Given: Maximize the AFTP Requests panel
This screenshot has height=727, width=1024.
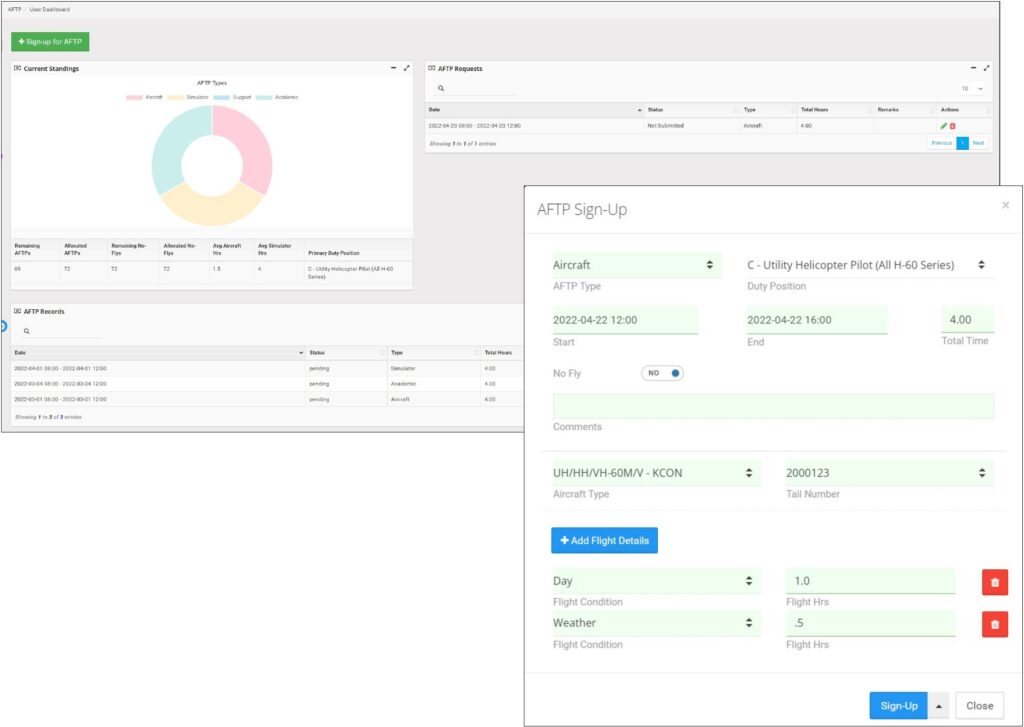Looking at the screenshot, I should click(987, 68).
